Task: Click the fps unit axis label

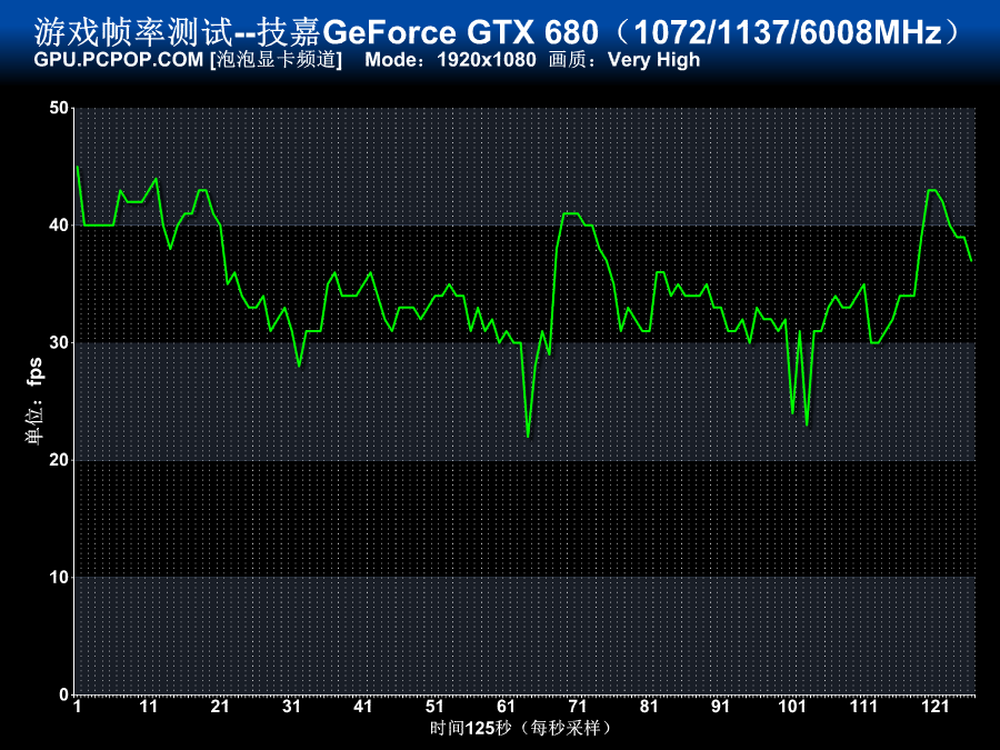Action: [x=34, y=402]
